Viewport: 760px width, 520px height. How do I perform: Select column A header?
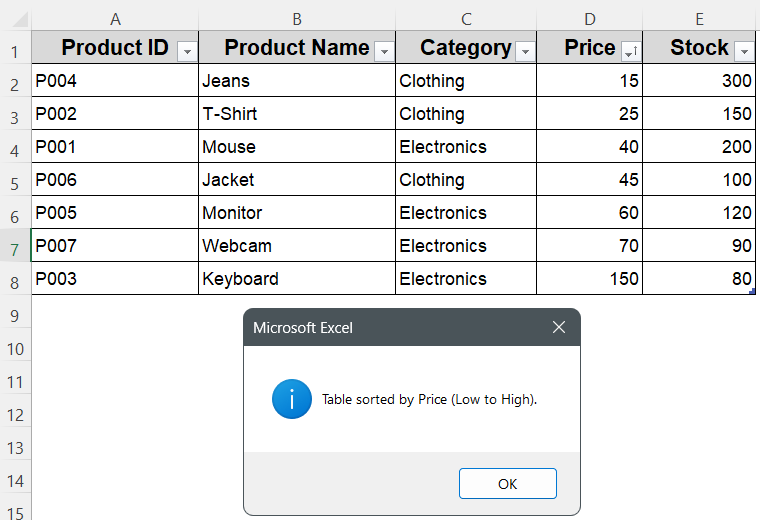[115, 19]
